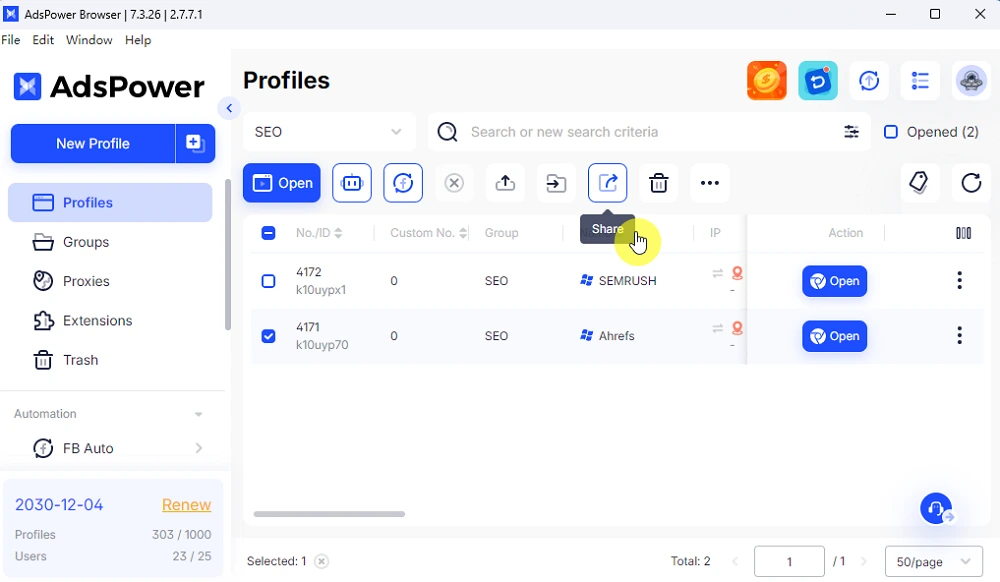Image resolution: width=1000 pixels, height=582 pixels.
Task: Expand the FB Auto submenu chevron
Action: point(198,448)
